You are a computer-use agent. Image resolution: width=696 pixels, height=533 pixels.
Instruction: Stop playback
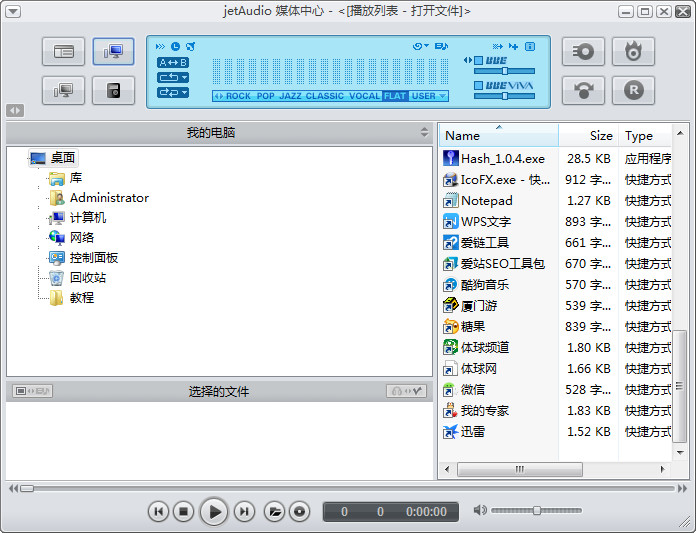tap(183, 512)
